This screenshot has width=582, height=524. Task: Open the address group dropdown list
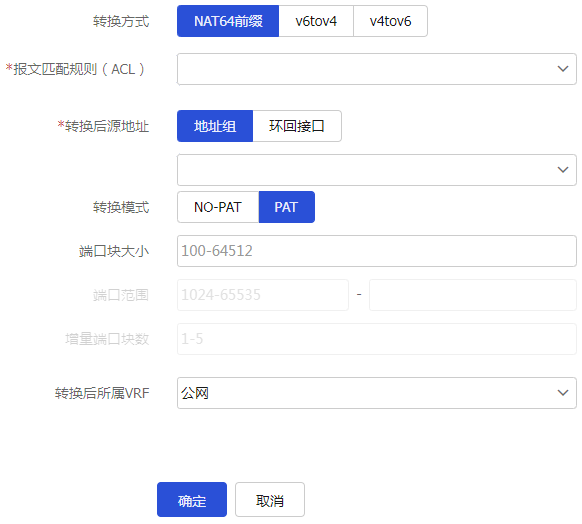click(x=377, y=170)
